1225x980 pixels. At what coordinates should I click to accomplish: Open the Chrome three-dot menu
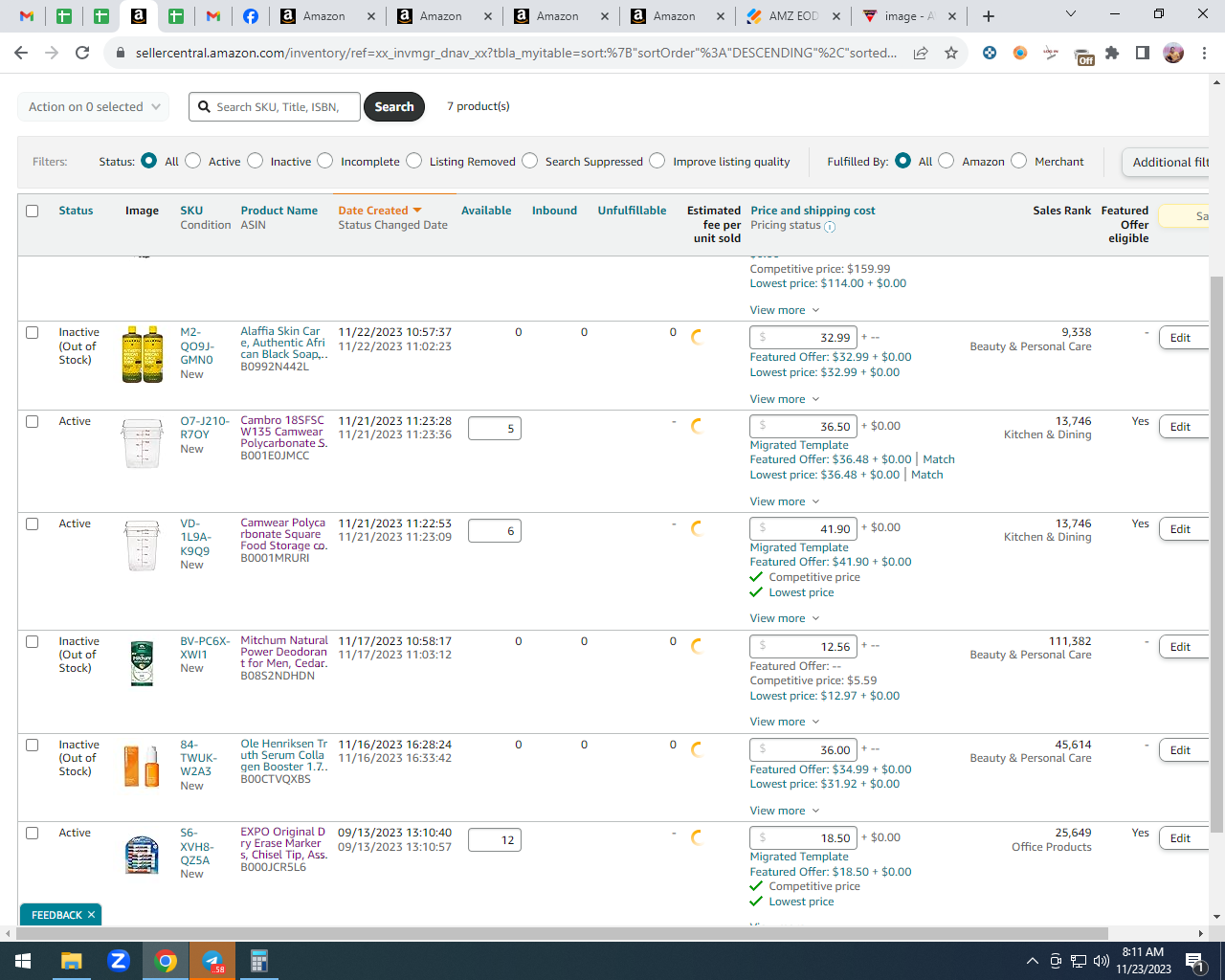1204,53
